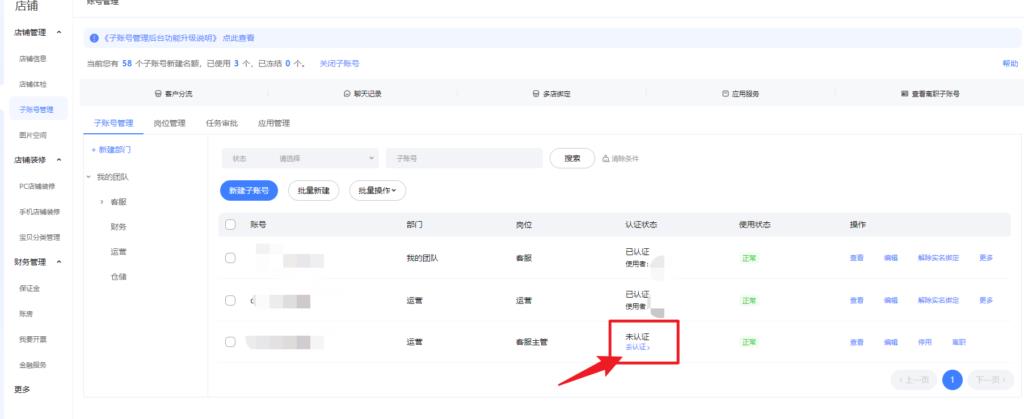1024x419 pixels.
Task: Open 更多 actions for the 我的团队 row
Action: 986,258
